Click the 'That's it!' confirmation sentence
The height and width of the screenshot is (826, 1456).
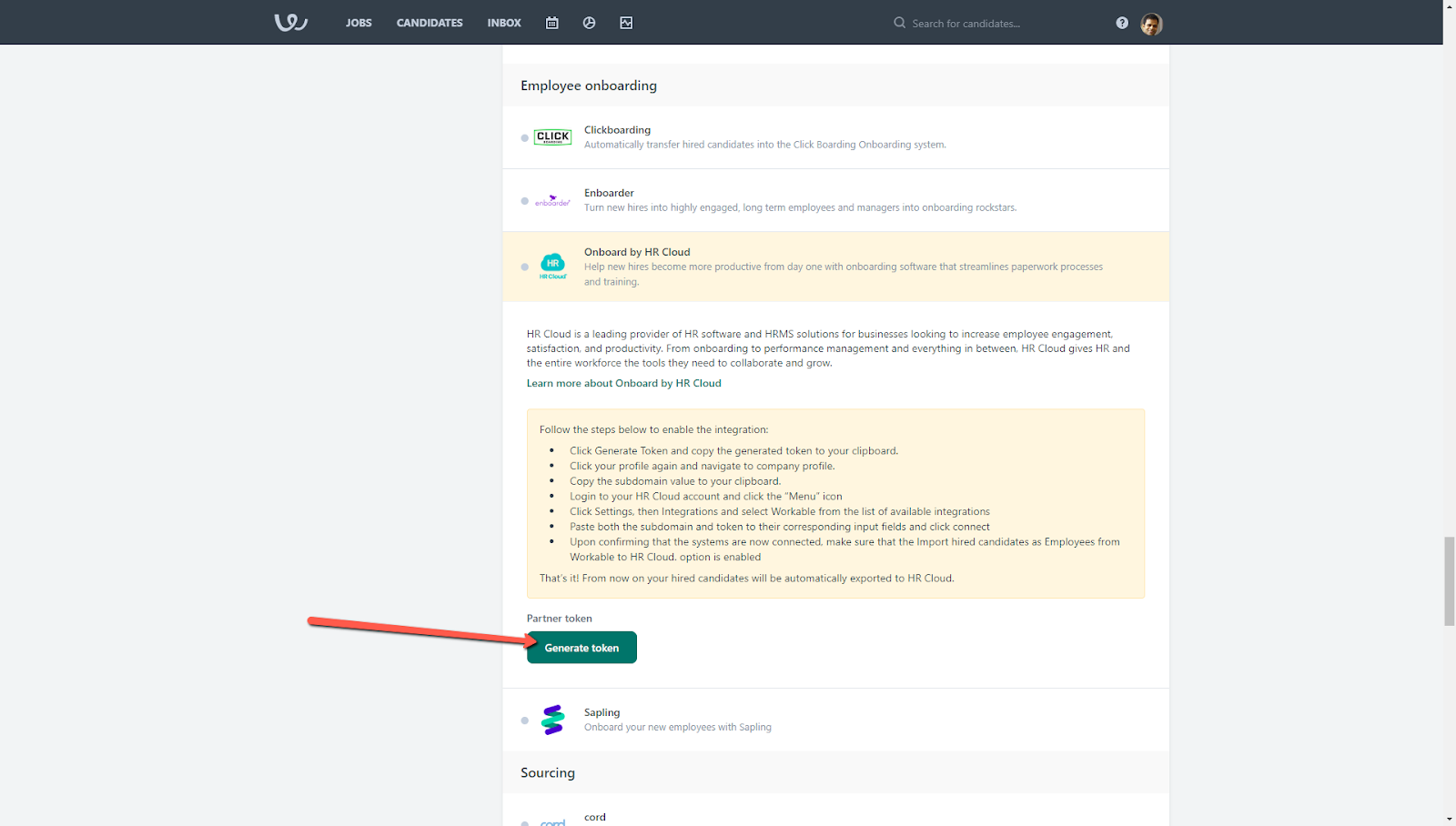746,578
